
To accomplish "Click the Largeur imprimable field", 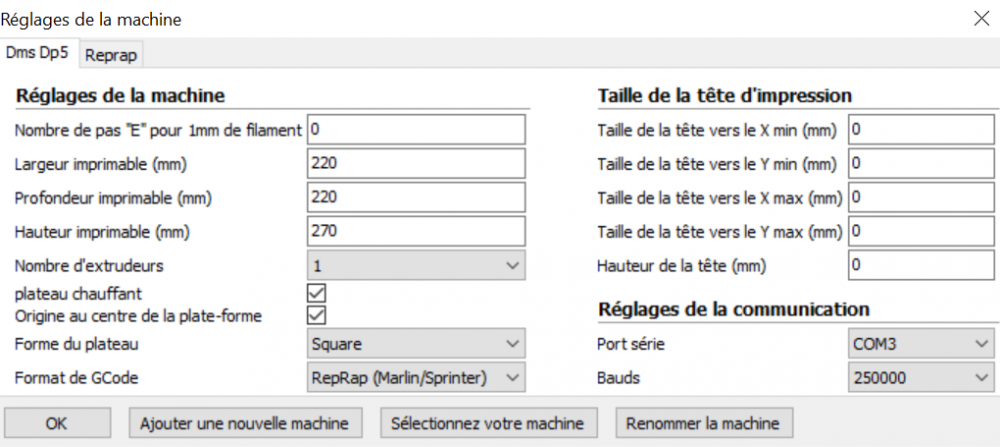I will (416, 163).
